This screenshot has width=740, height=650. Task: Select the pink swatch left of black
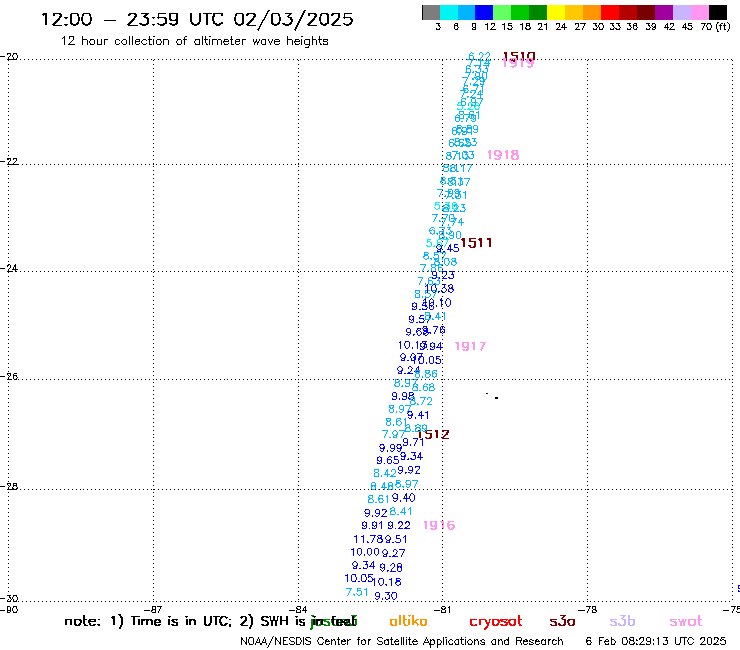click(x=700, y=12)
